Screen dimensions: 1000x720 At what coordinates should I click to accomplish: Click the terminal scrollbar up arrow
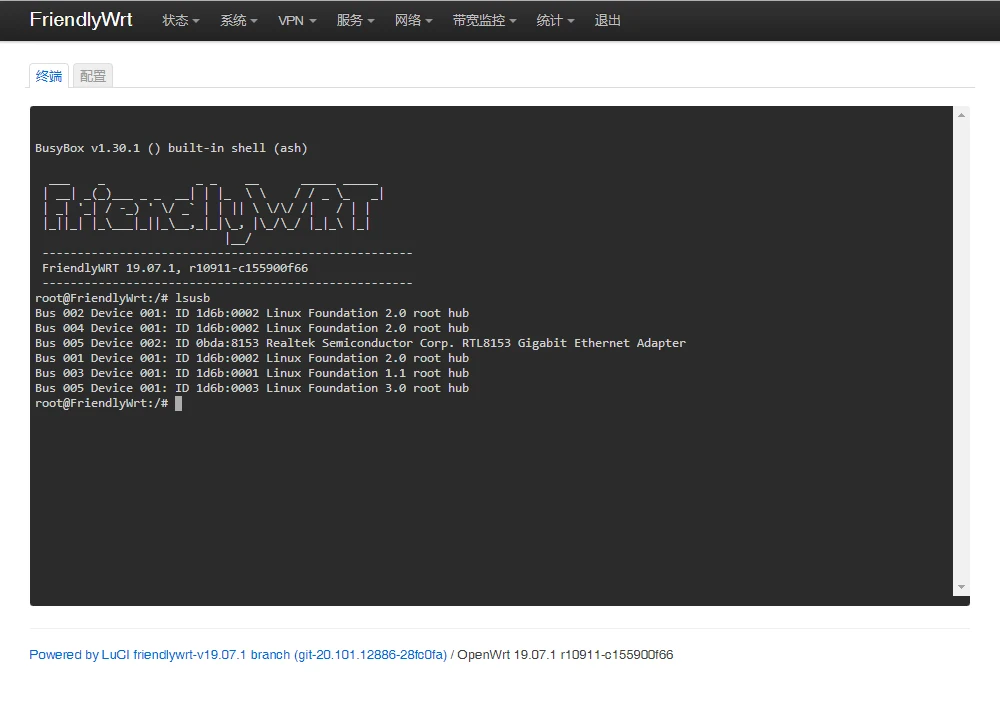pos(961,115)
